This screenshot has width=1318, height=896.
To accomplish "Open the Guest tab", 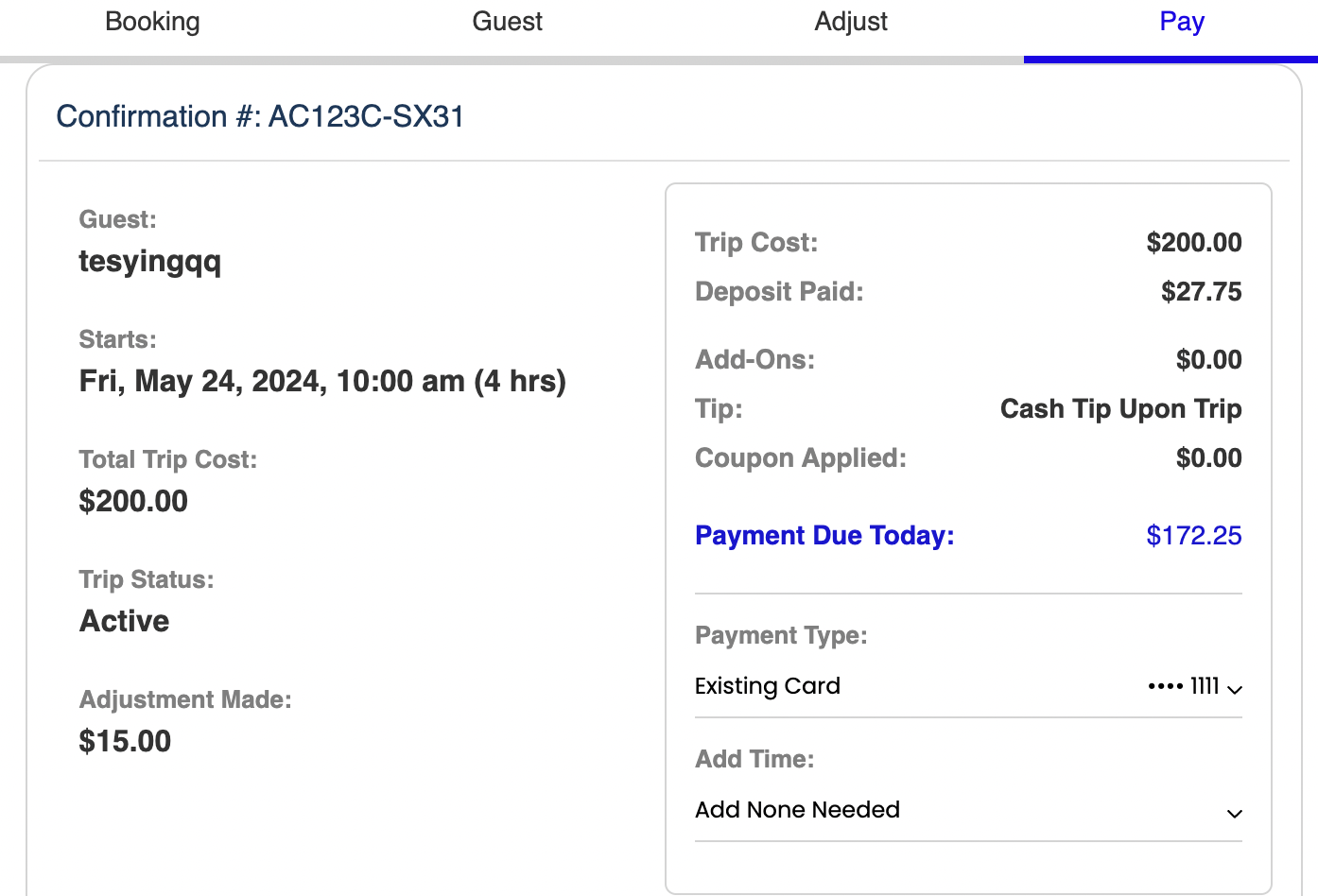I will coord(507,22).
